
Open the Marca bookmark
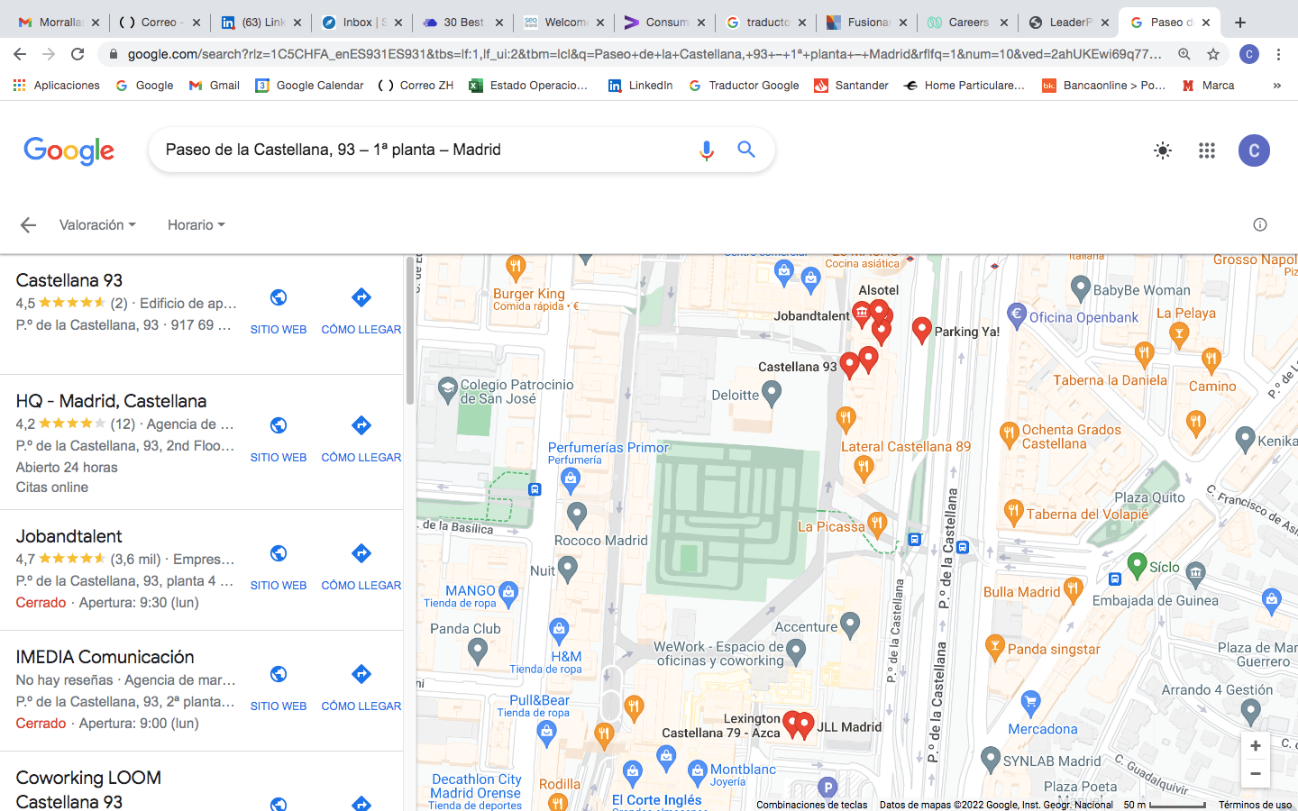(1208, 86)
